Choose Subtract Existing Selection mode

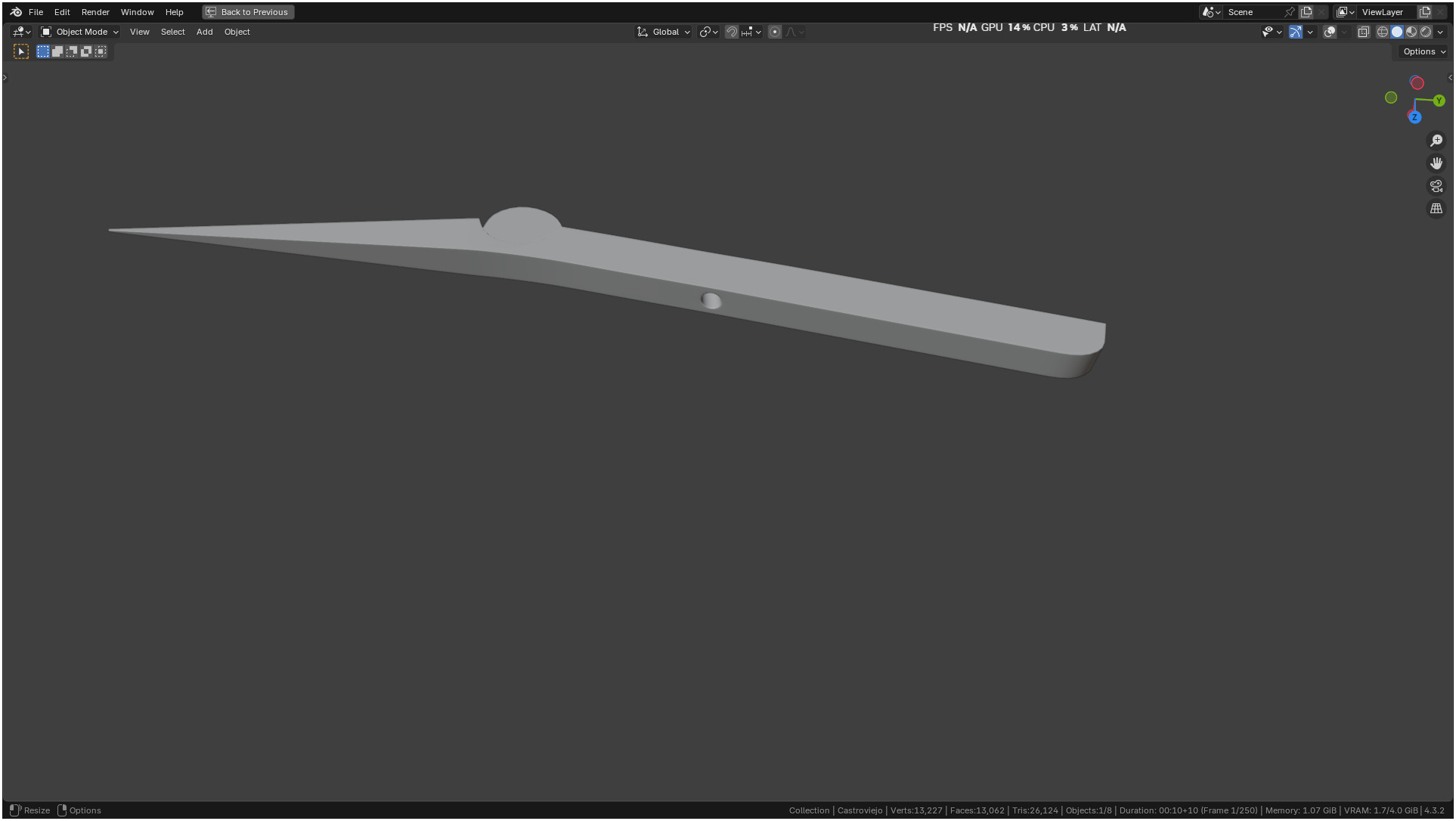point(72,51)
